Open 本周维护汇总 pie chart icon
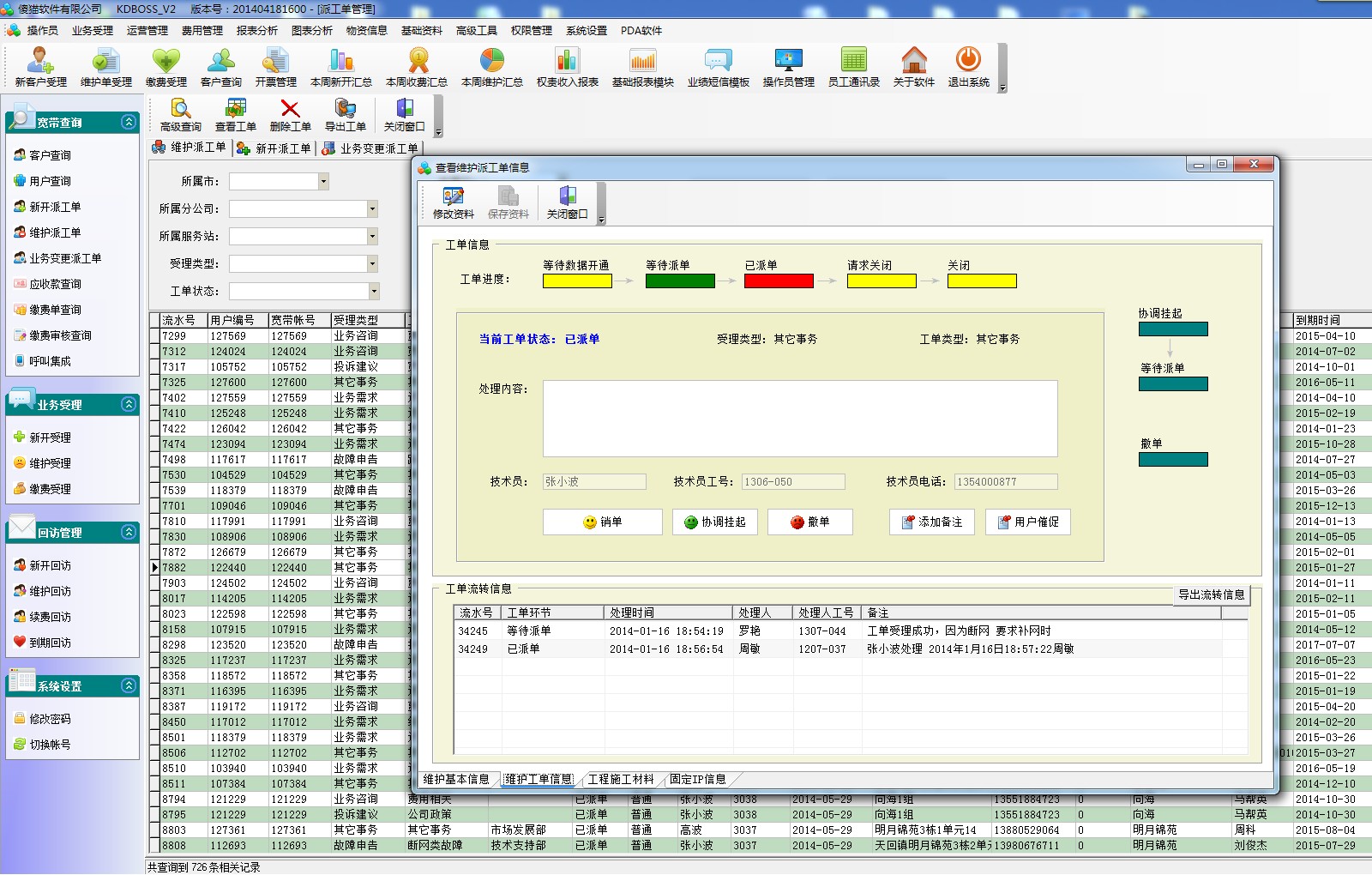 [x=492, y=67]
